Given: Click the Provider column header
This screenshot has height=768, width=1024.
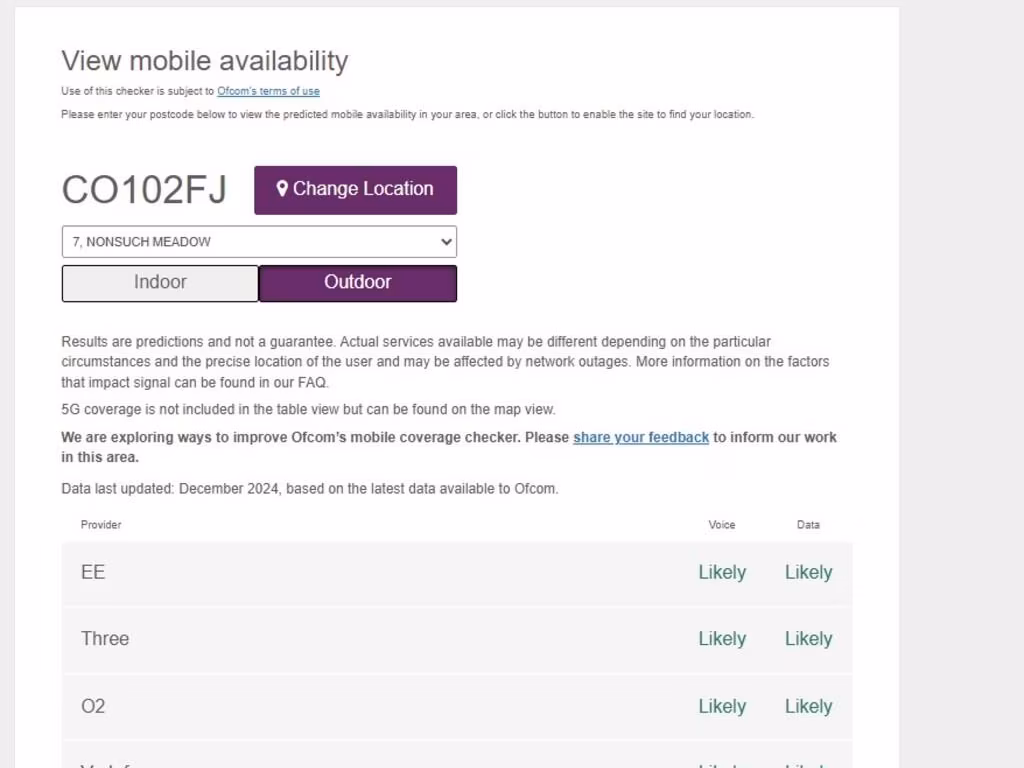Looking at the screenshot, I should pyautogui.click(x=101, y=525).
